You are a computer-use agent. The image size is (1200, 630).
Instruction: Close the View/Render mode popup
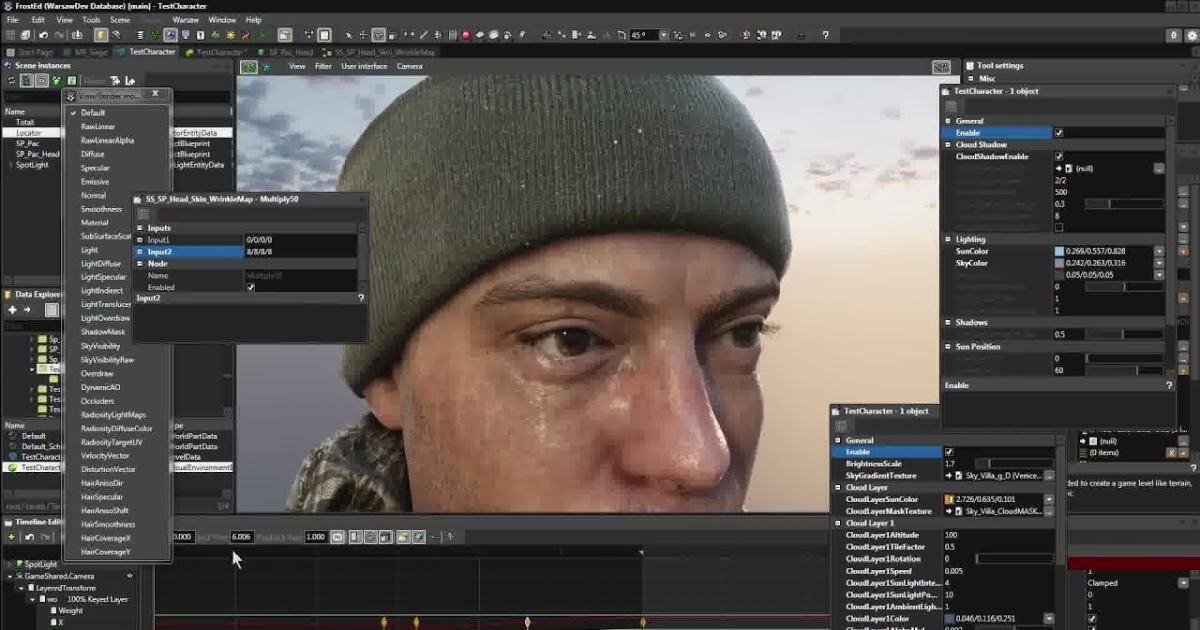click(x=155, y=94)
